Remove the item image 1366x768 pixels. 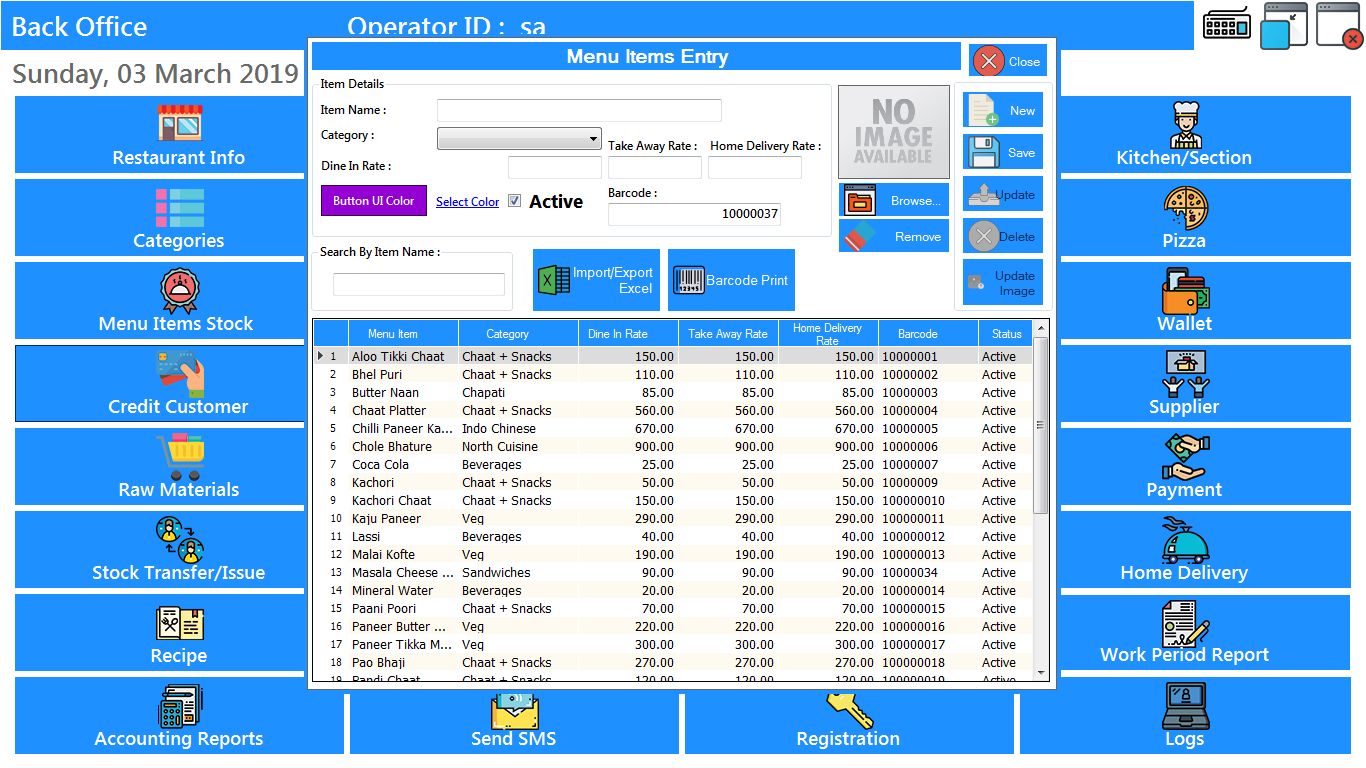(894, 236)
